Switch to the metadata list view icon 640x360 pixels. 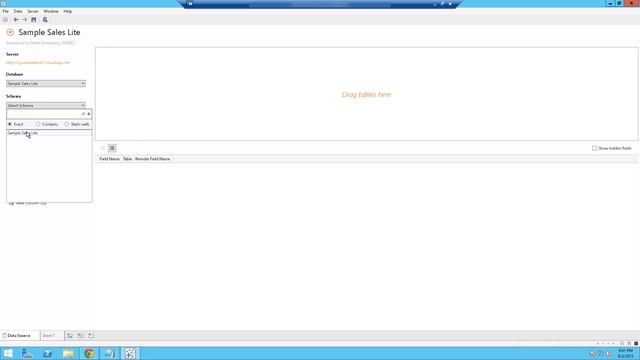coord(112,148)
